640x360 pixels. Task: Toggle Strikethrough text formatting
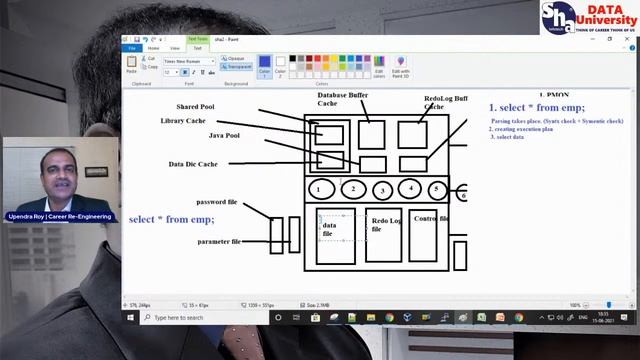tap(211, 72)
